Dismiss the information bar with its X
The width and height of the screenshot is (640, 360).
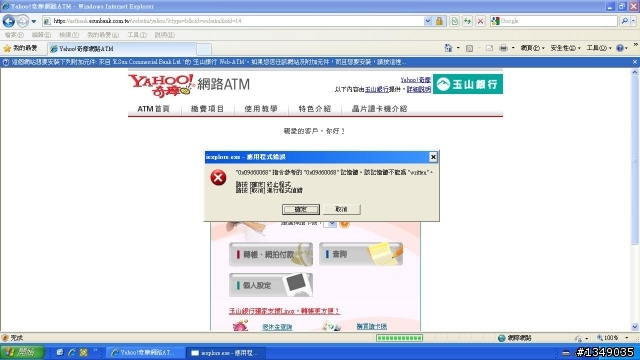(x=635, y=62)
